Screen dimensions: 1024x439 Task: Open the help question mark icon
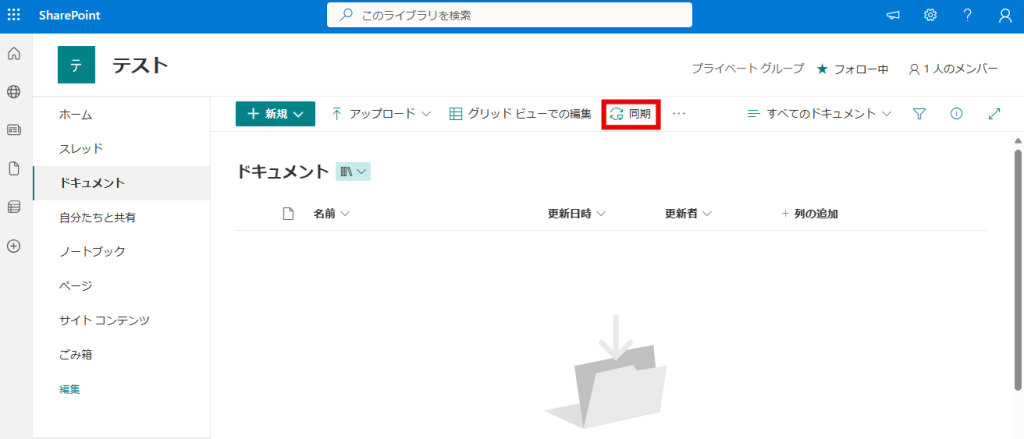click(967, 16)
